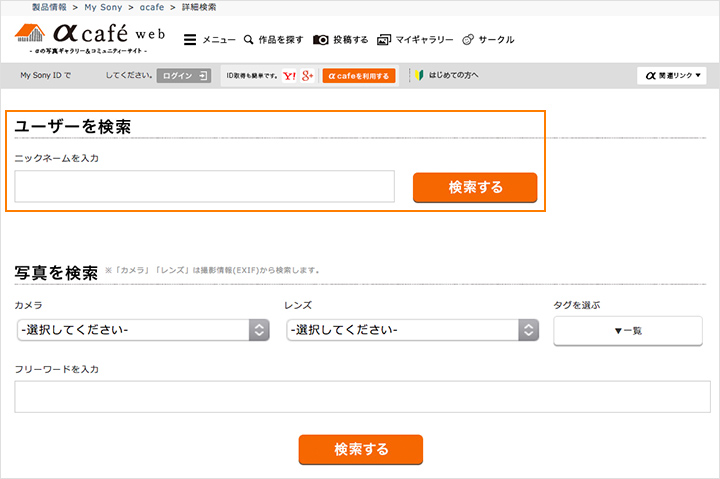Click the EXIF note beside 写真を検索
Screen dimensions: 720x479
(212, 270)
